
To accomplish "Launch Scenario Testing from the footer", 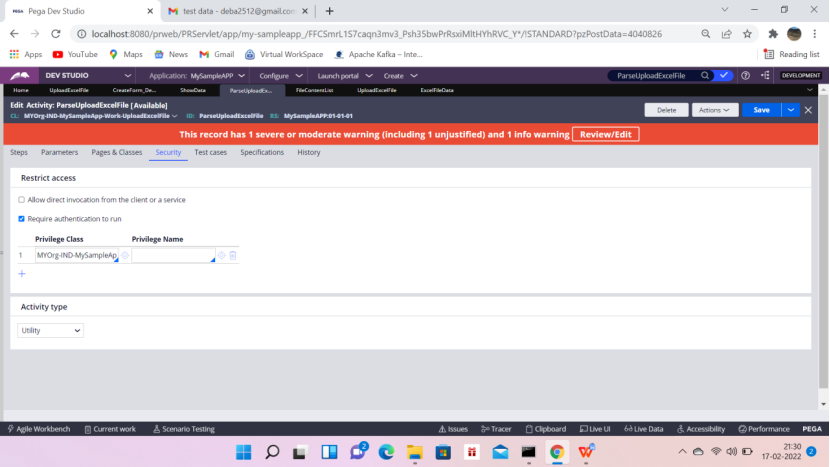I will [x=184, y=429].
